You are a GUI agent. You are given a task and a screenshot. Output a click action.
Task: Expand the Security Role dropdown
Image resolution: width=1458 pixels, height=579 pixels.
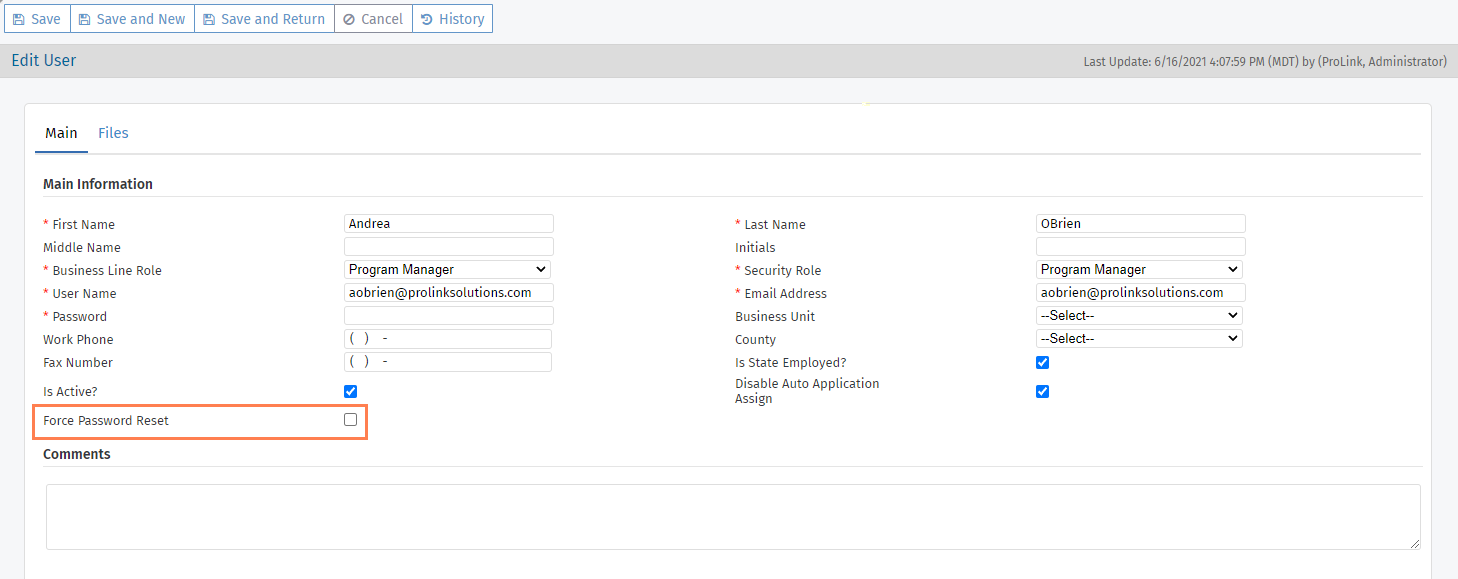[x=1139, y=270]
